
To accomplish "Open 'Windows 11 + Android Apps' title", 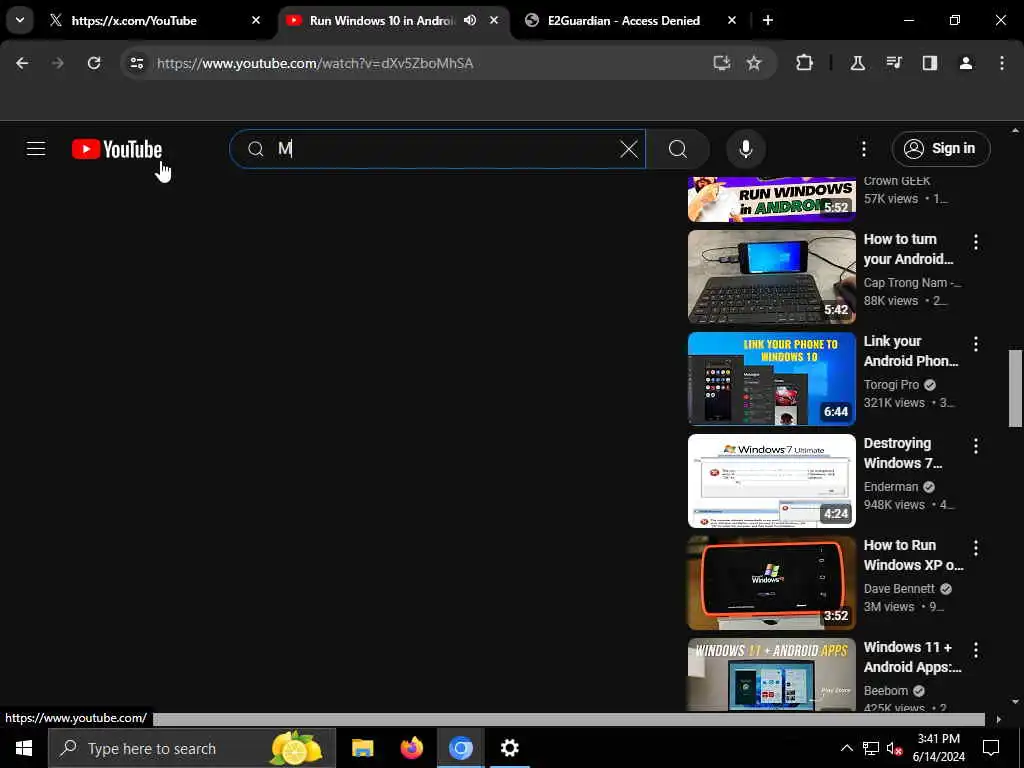I will tap(912, 657).
